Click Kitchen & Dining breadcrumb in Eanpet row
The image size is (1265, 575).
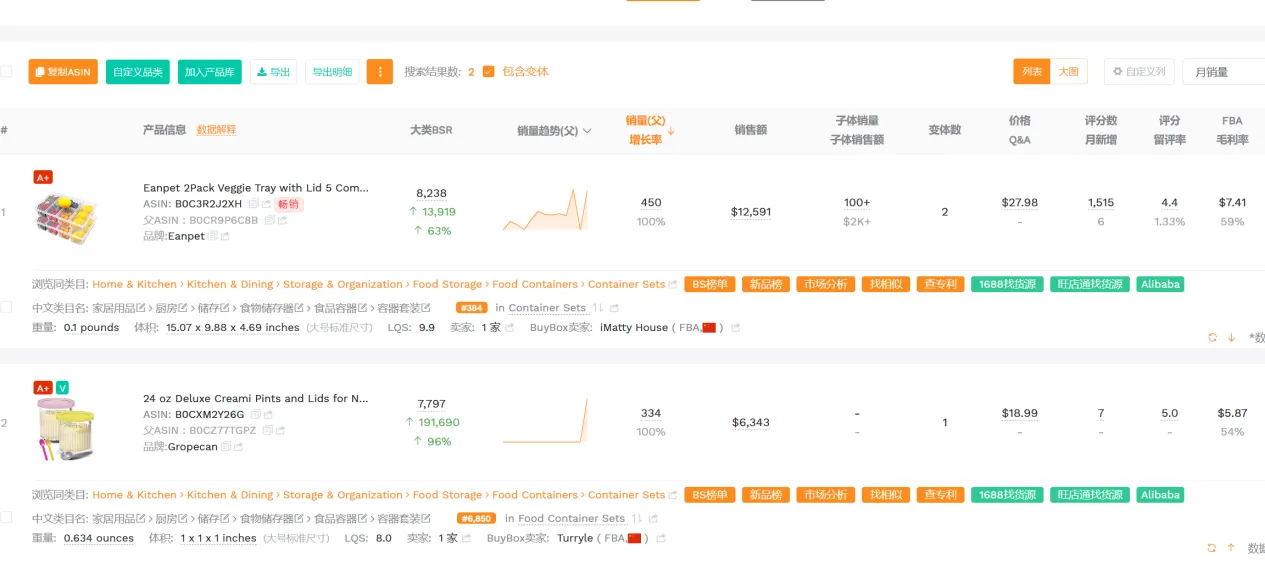point(230,285)
